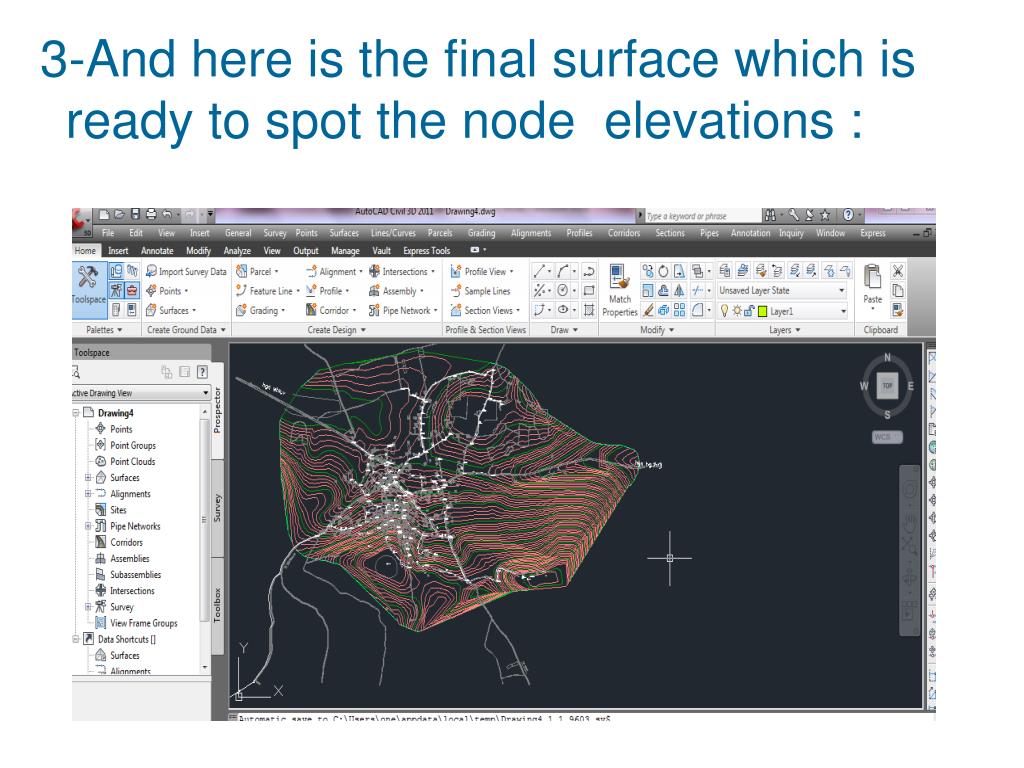The height and width of the screenshot is (768, 1024).
Task: Collapse the Drawing4 tree node
Action: click(76, 413)
